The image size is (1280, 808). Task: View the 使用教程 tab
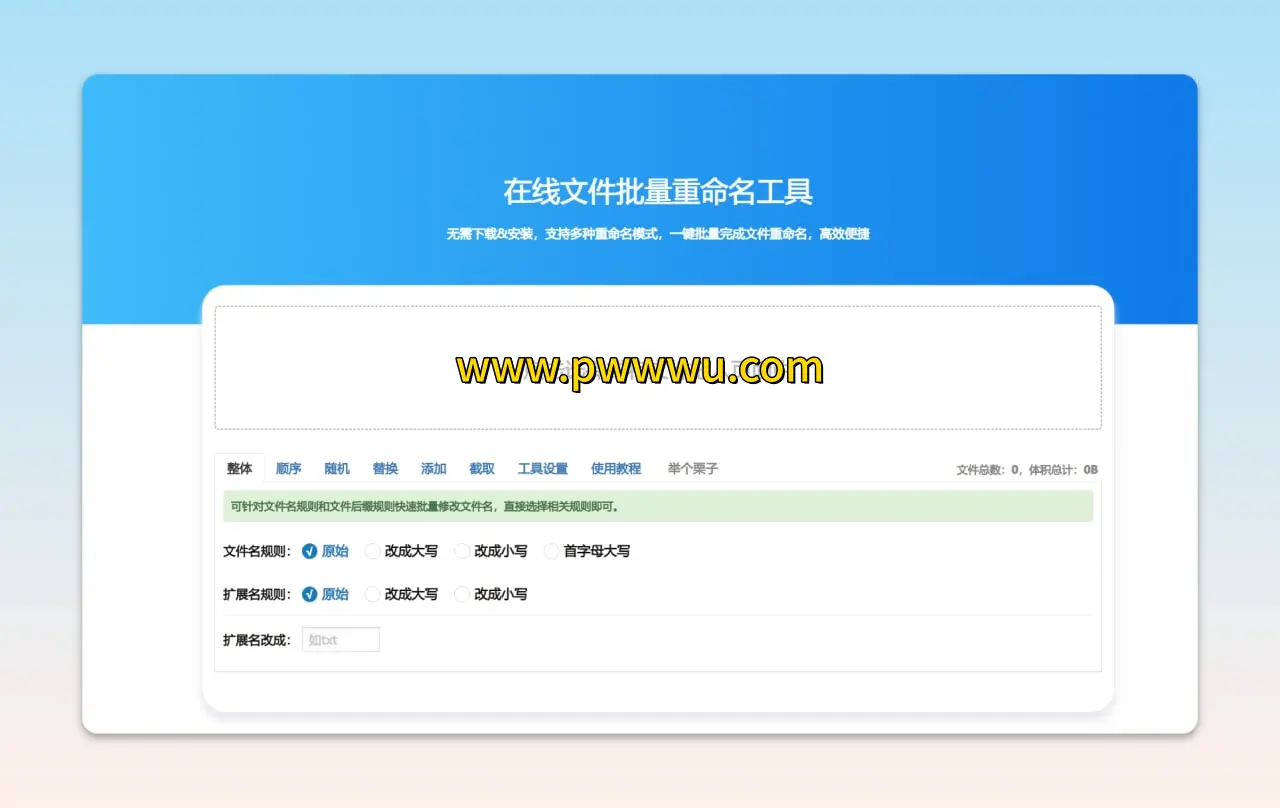[x=615, y=468]
